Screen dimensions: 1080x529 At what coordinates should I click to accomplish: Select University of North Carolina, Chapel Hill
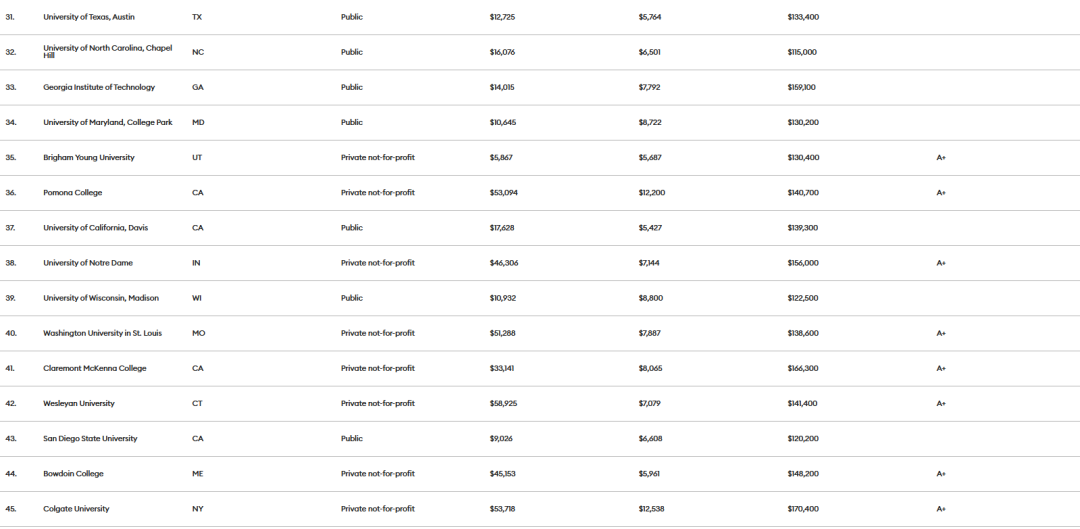click(107, 52)
